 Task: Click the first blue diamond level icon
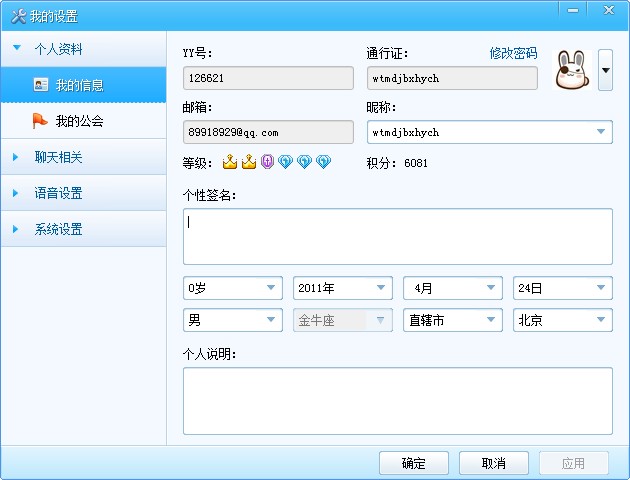click(285, 162)
